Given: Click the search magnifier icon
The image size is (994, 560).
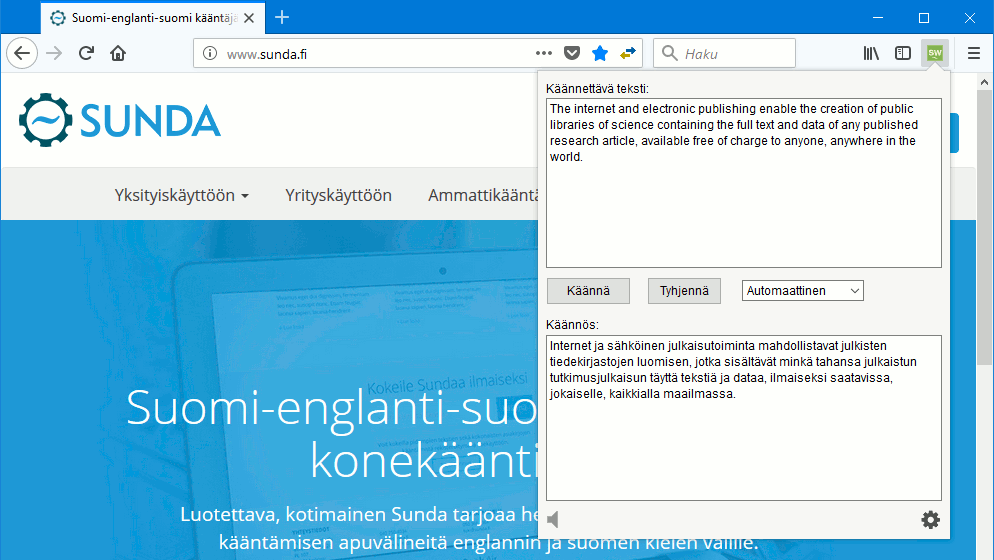Looking at the screenshot, I should [669, 53].
